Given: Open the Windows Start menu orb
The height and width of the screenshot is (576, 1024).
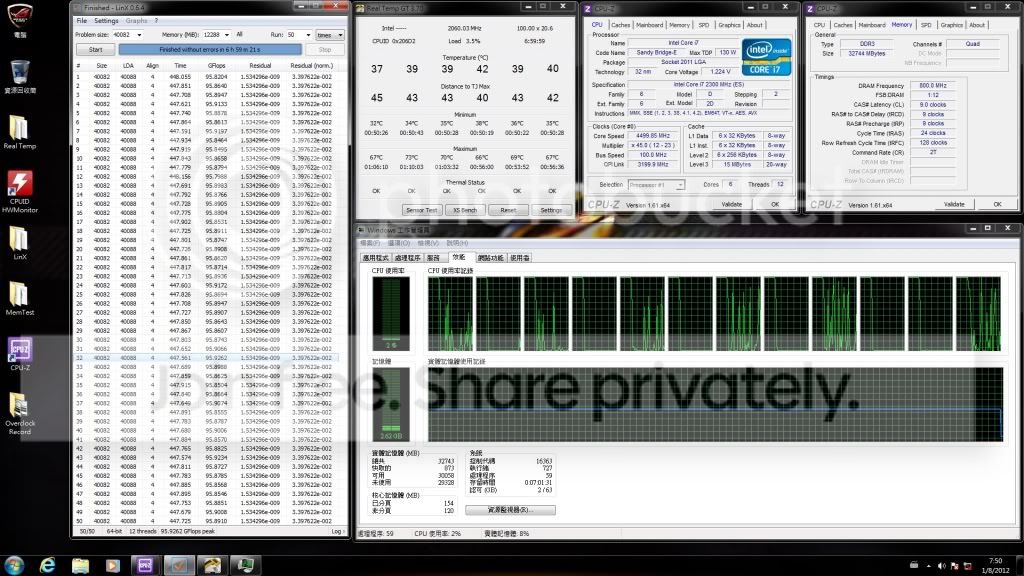Looking at the screenshot, I should coord(14,565).
